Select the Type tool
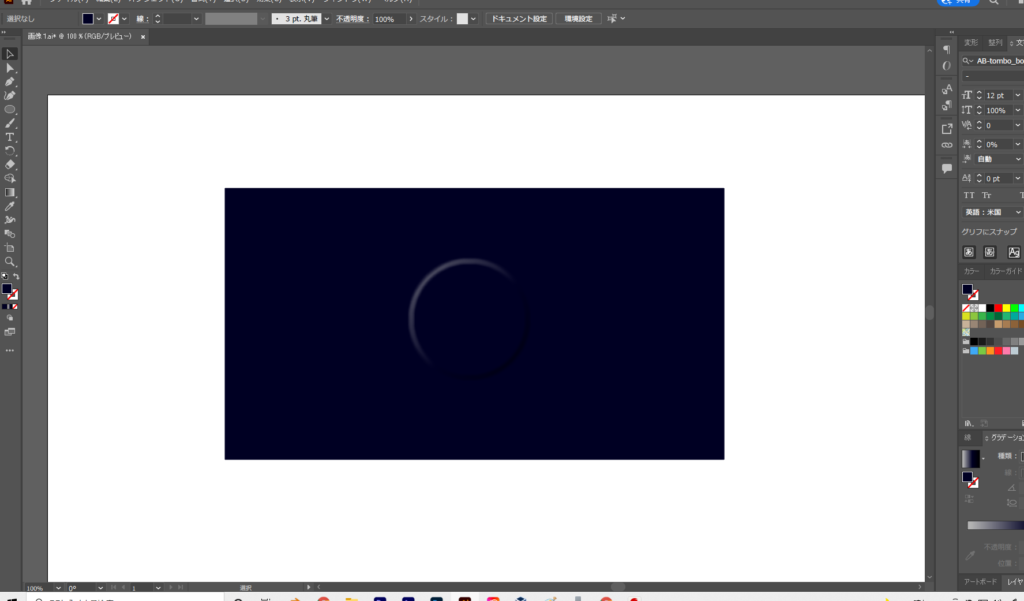 pyautogui.click(x=10, y=137)
